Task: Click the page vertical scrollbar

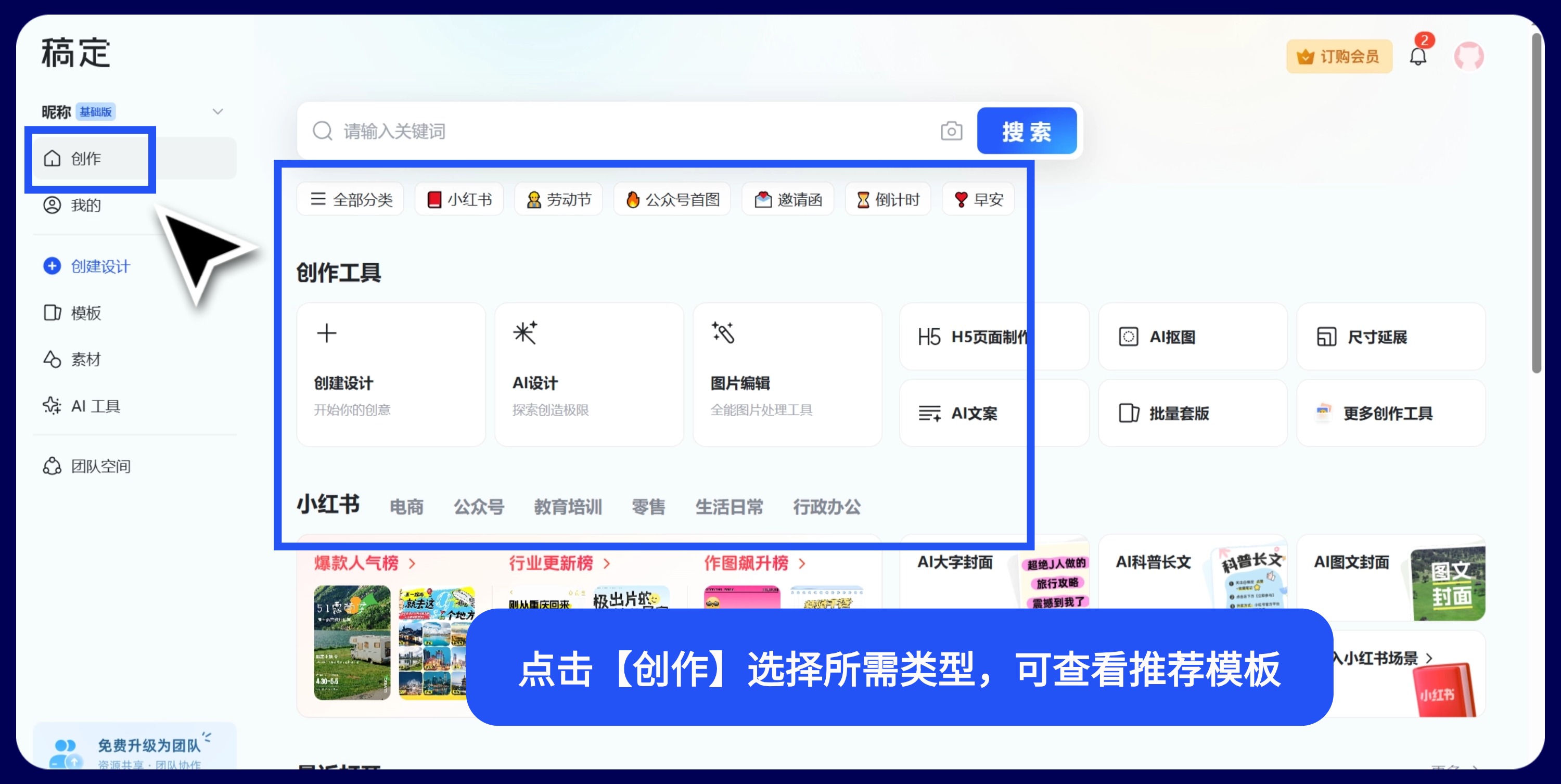Action: (1536, 203)
